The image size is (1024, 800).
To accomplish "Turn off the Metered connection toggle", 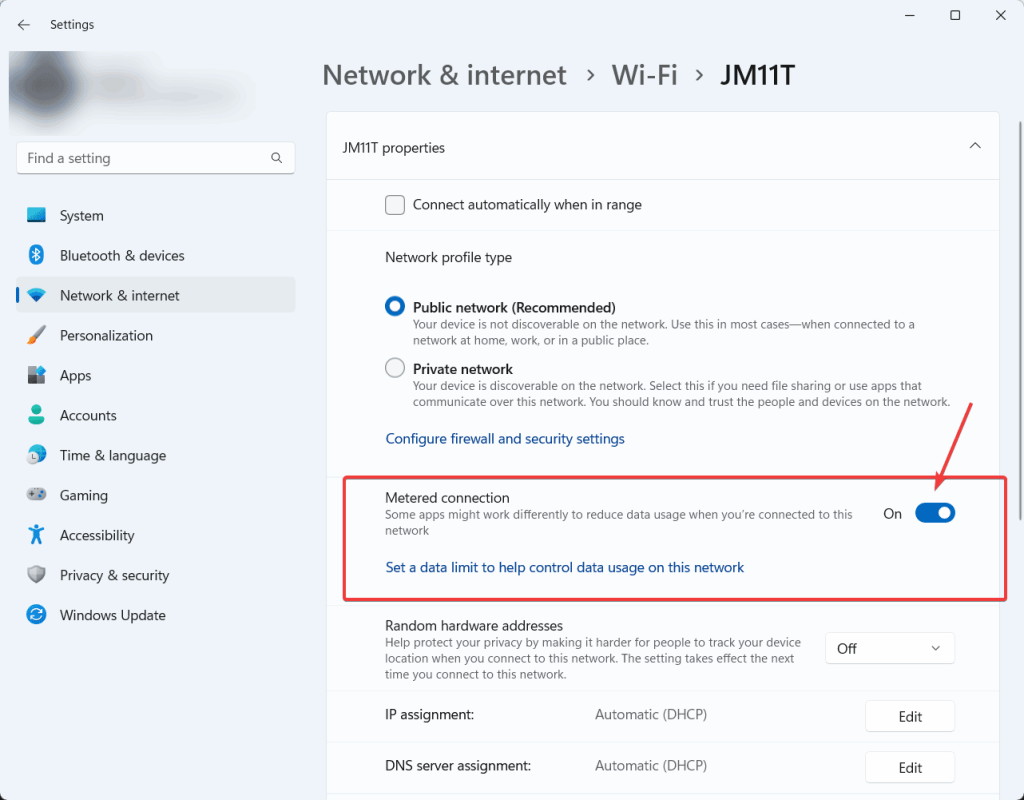I will [x=935, y=512].
